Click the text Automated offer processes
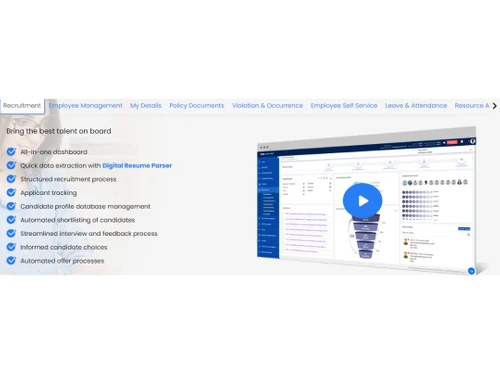 (62, 261)
